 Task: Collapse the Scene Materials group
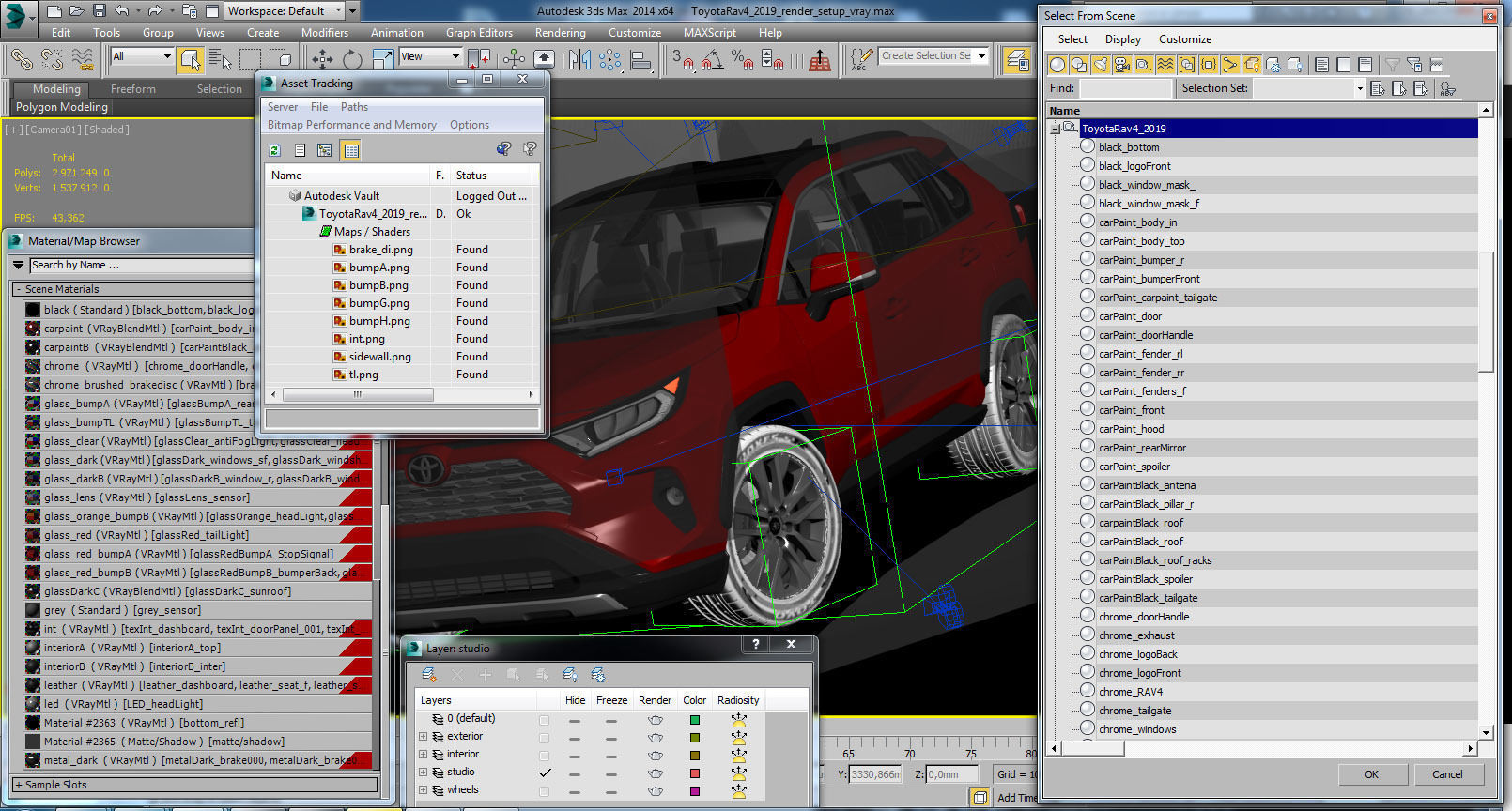click(x=18, y=289)
